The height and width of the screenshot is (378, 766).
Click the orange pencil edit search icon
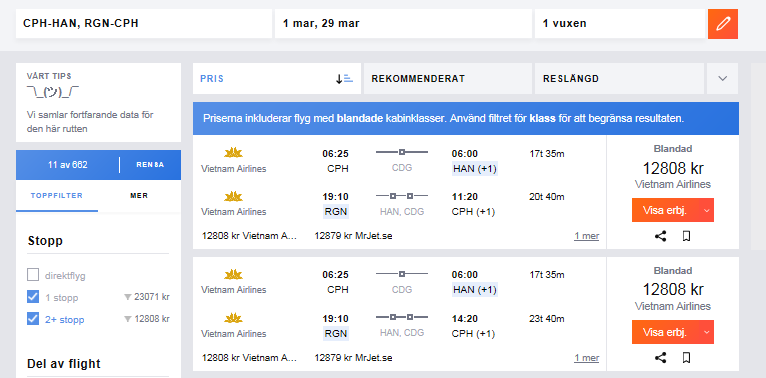(x=723, y=23)
